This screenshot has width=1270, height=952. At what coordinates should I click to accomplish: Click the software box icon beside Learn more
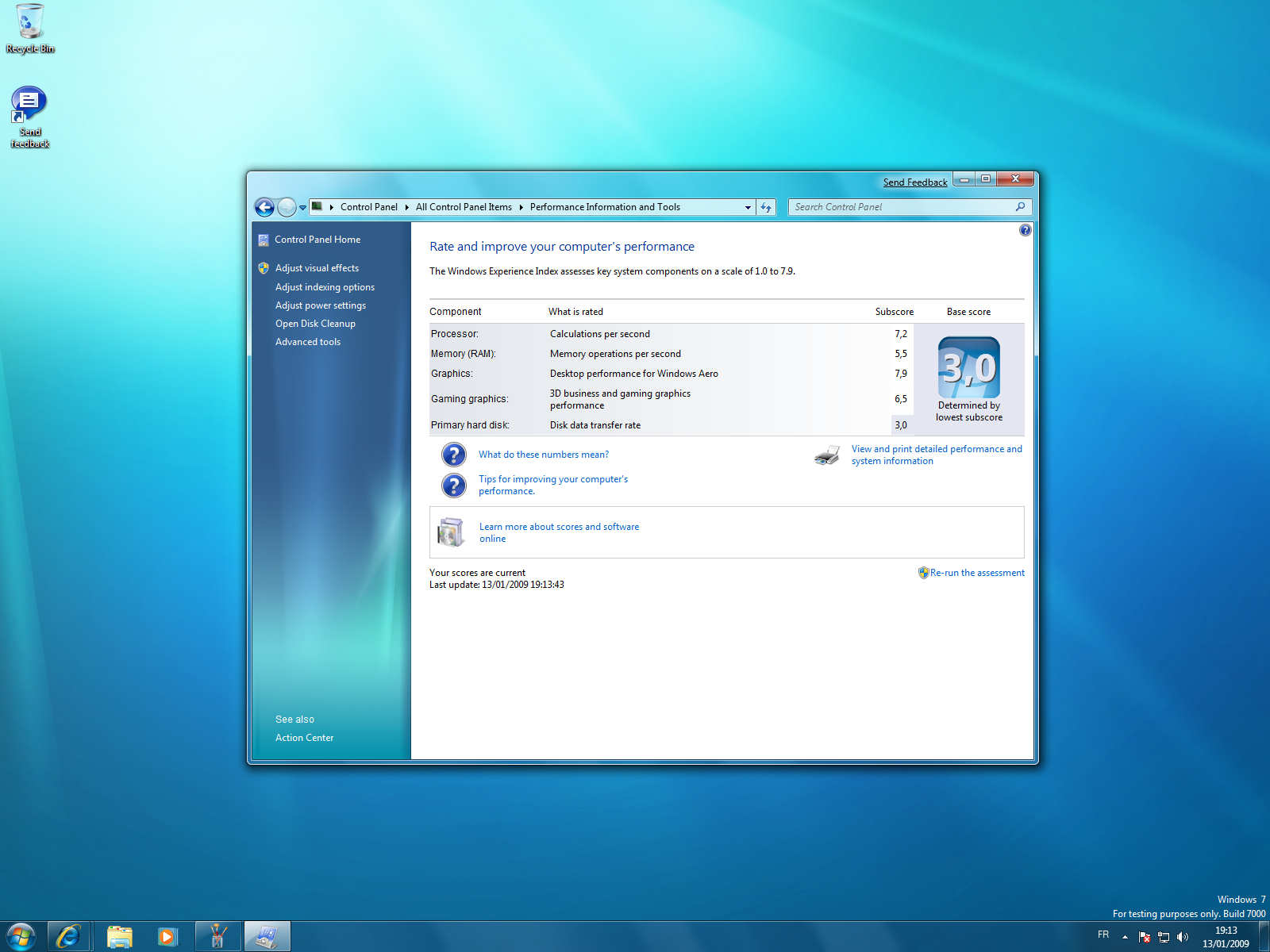(x=451, y=532)
